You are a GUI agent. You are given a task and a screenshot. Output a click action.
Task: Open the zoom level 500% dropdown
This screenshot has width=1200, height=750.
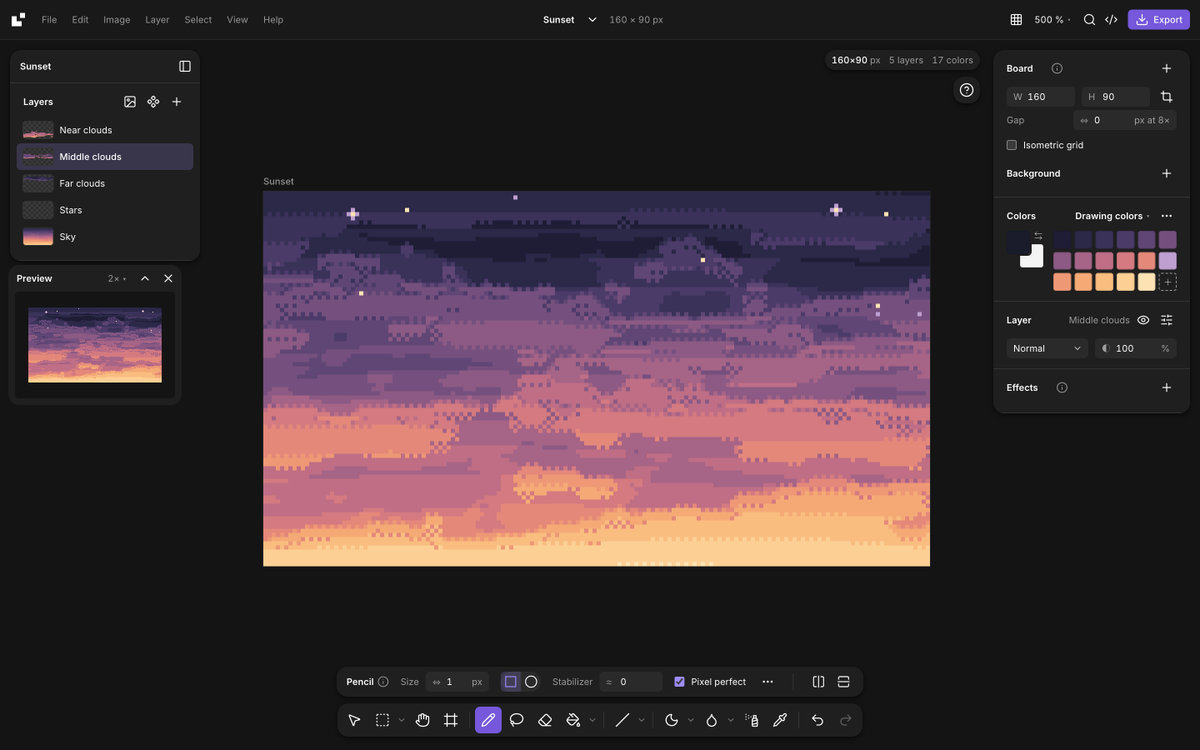click(x=1052, y=20)
